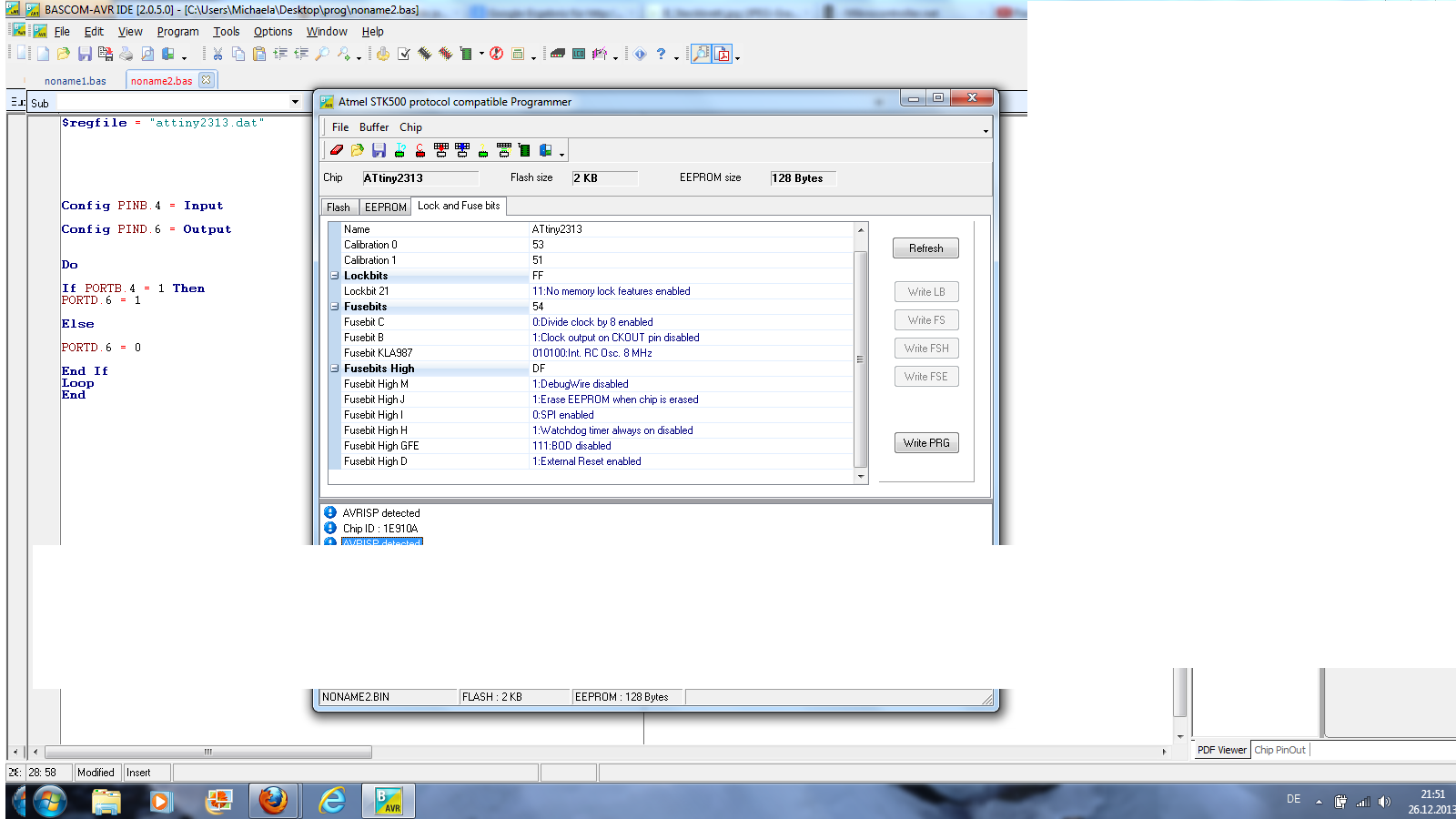Click the editor horizontal scrollbar thumb
Screen dimensions: 1456x819
208,752
